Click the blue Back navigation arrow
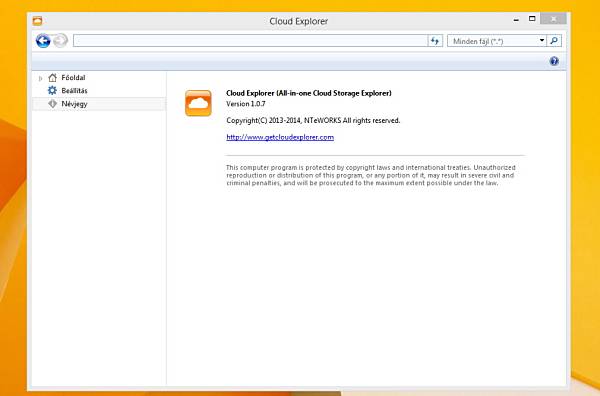 point(43,41)
